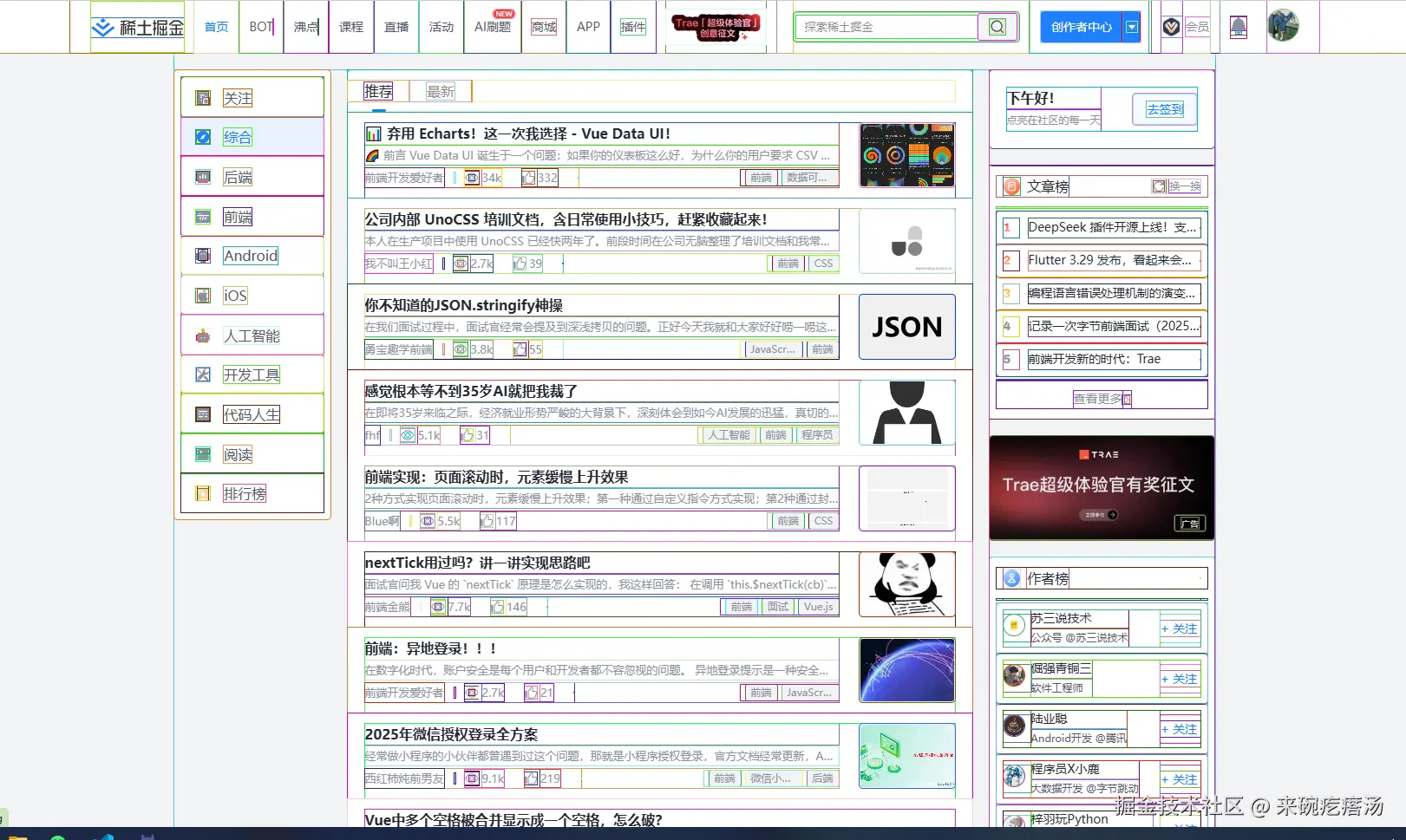Select 开发工具 in the sidebar
The image size is (1406, 840).
pyautogui.click(x=252, y=374)
